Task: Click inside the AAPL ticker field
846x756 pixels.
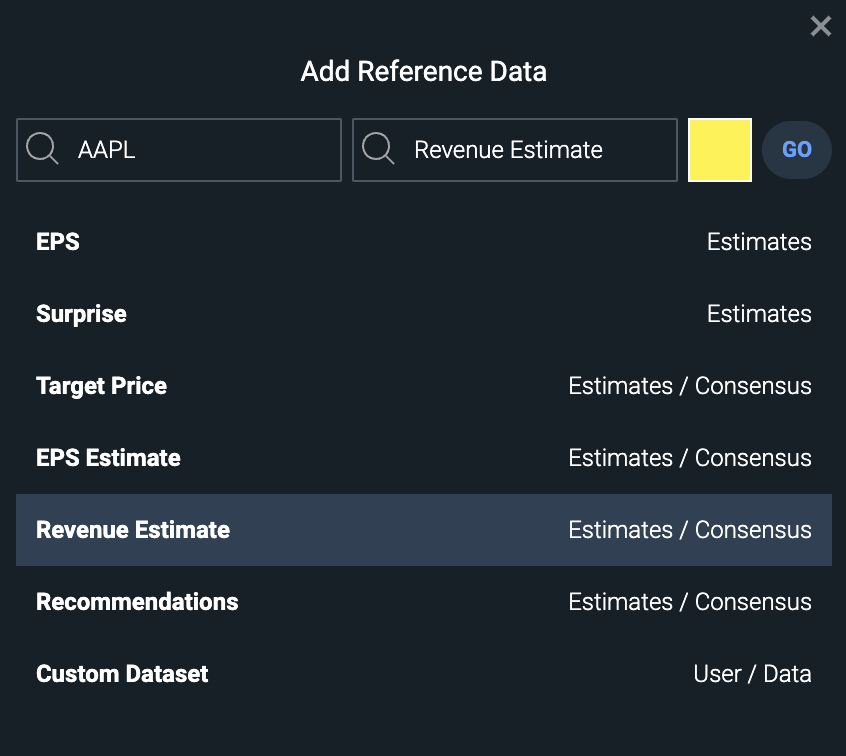Action: click(180, 149)
